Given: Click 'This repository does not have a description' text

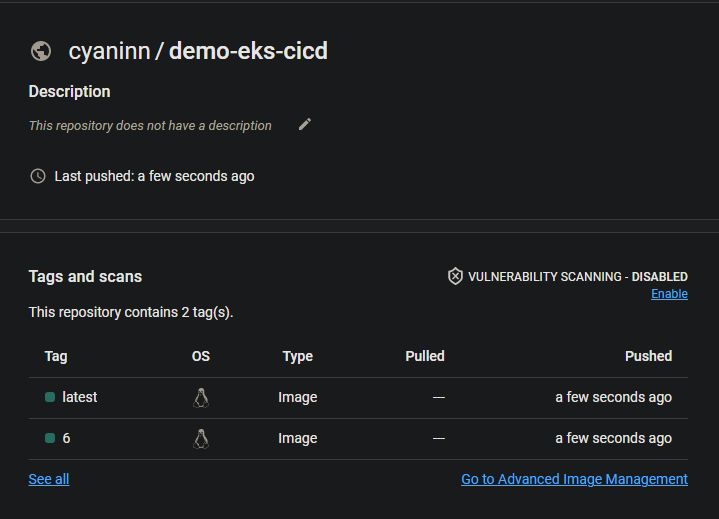Looking at the screenshot, I should click(150, 126).
